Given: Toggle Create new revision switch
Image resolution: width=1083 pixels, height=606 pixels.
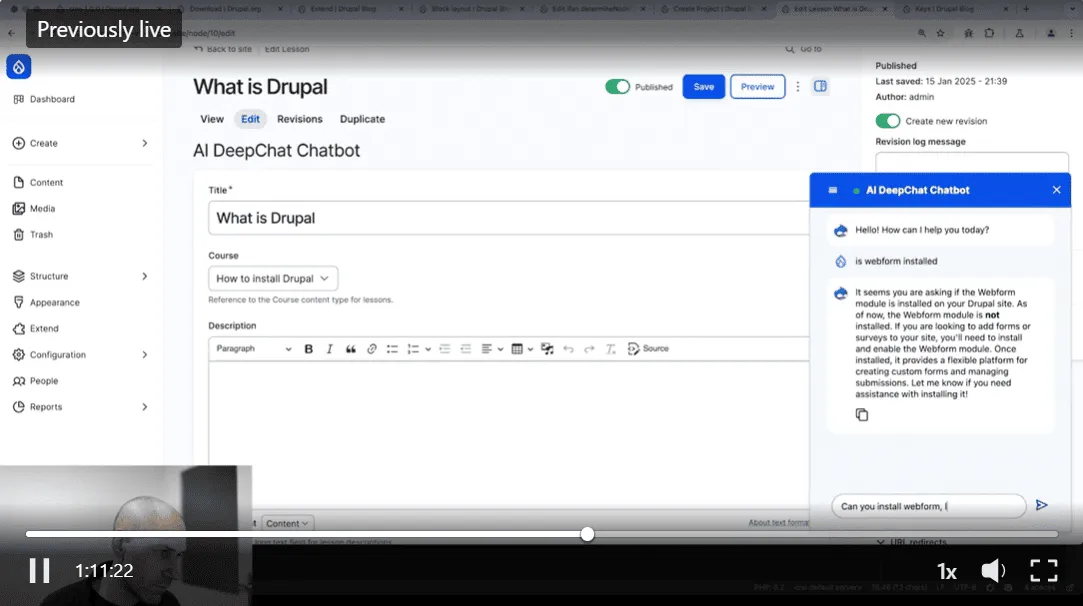Looking at the screenshot, I should [x=888, y=121].
